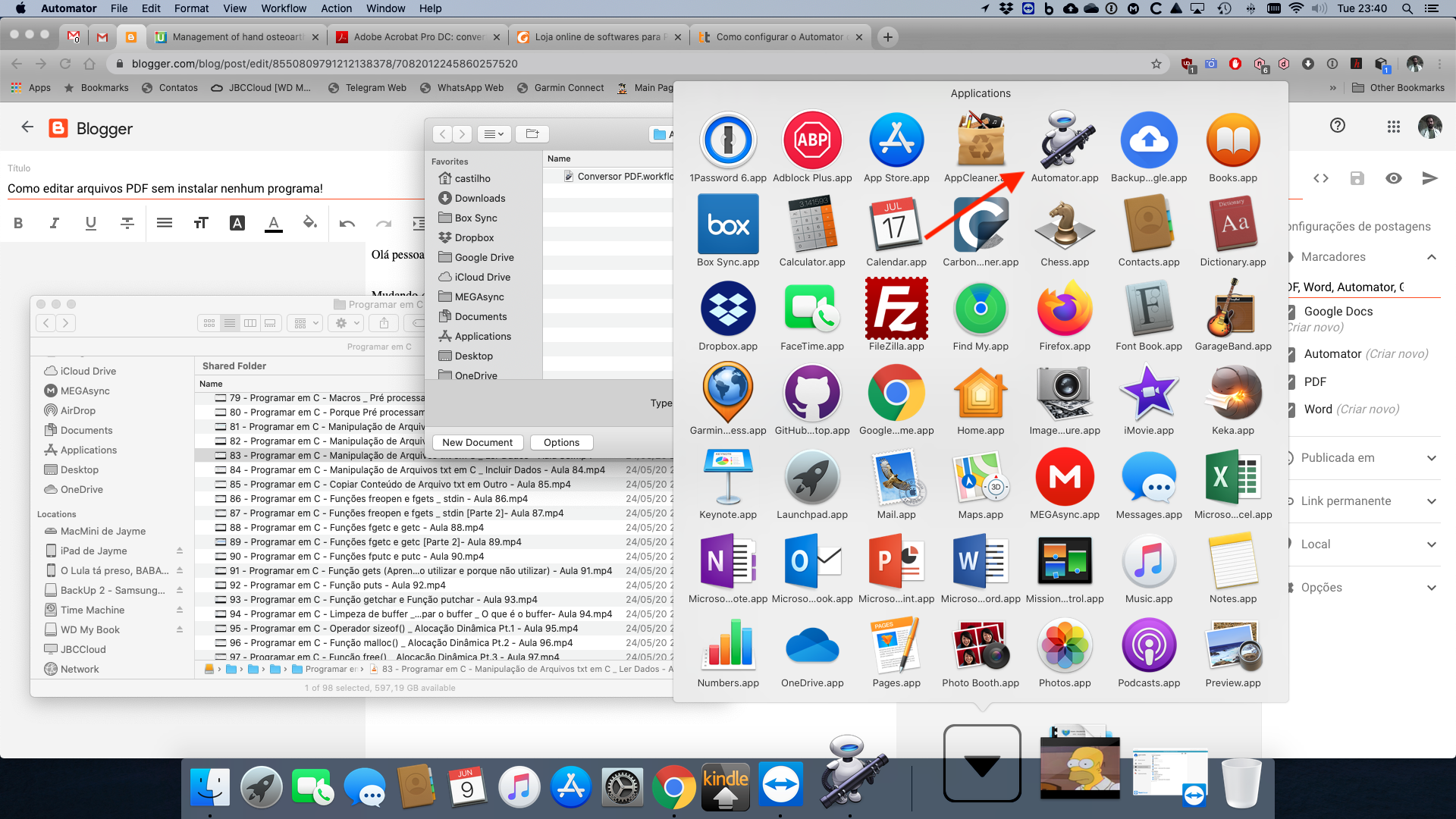Click the Bold formatting icon in Blogger
The height and width of the screenshot is (819, 1456).
18,223
